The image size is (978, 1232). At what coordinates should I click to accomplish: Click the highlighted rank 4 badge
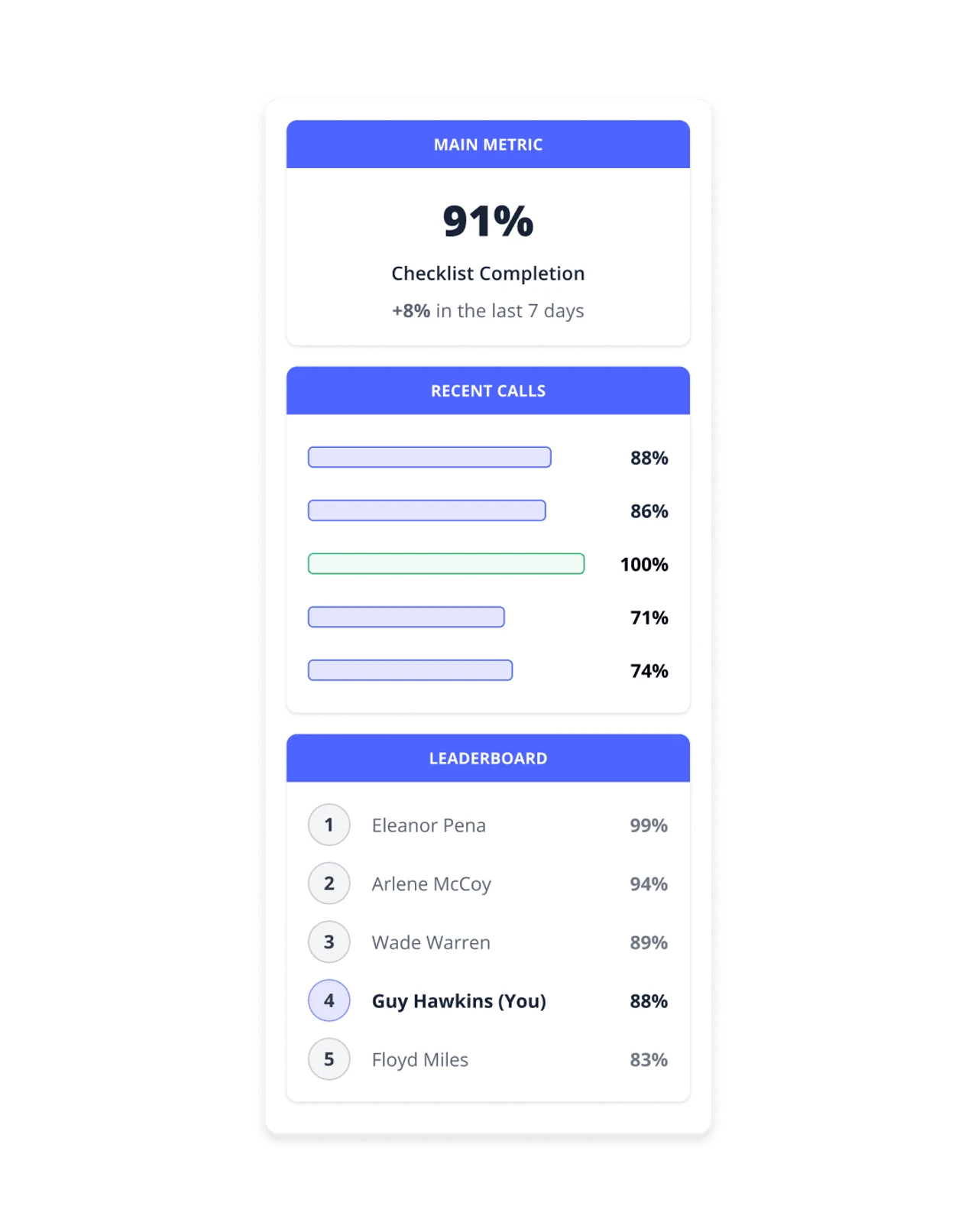click(x=329, y=1000)
